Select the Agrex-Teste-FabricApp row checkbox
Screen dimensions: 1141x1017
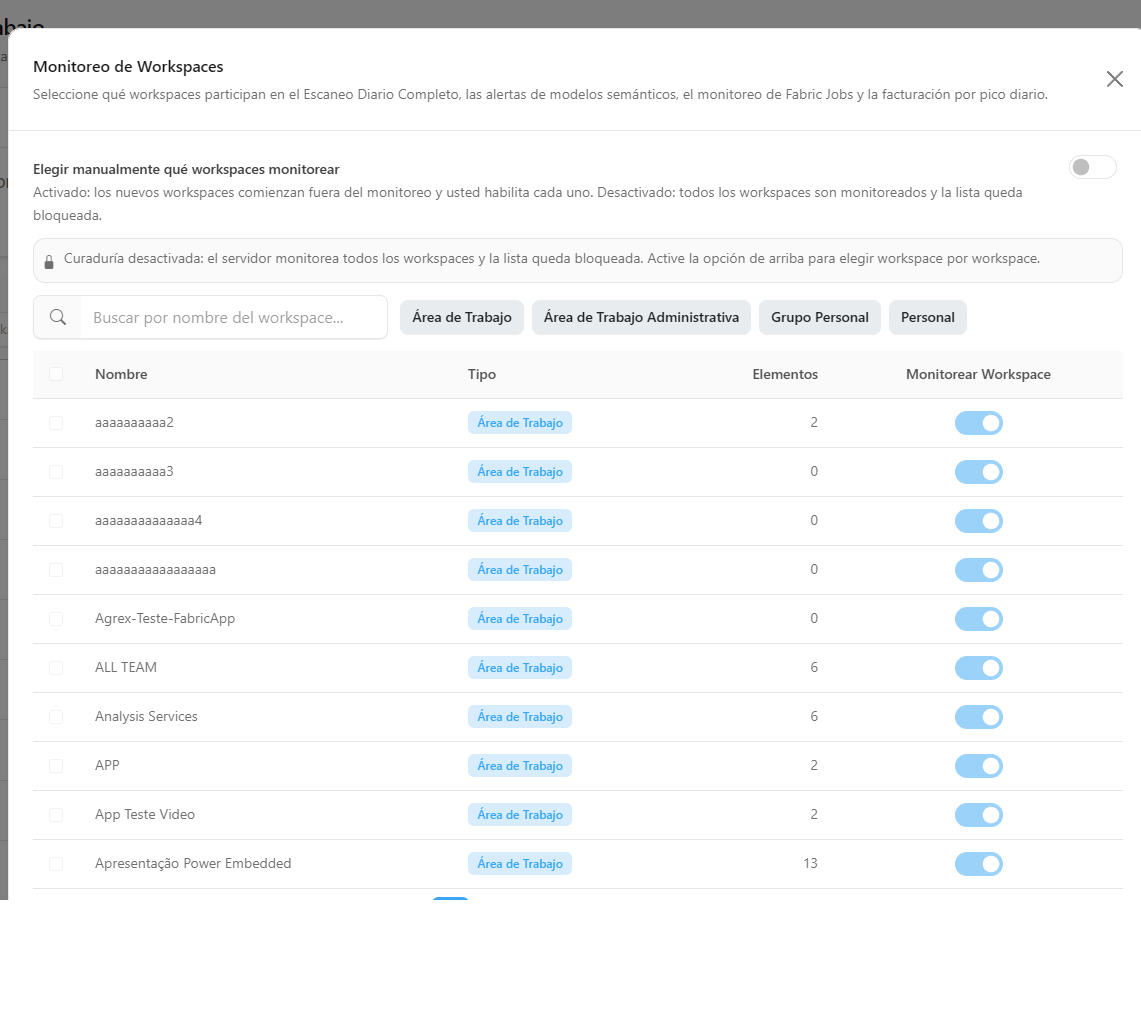pyautogui.click(x=56, y=618)
